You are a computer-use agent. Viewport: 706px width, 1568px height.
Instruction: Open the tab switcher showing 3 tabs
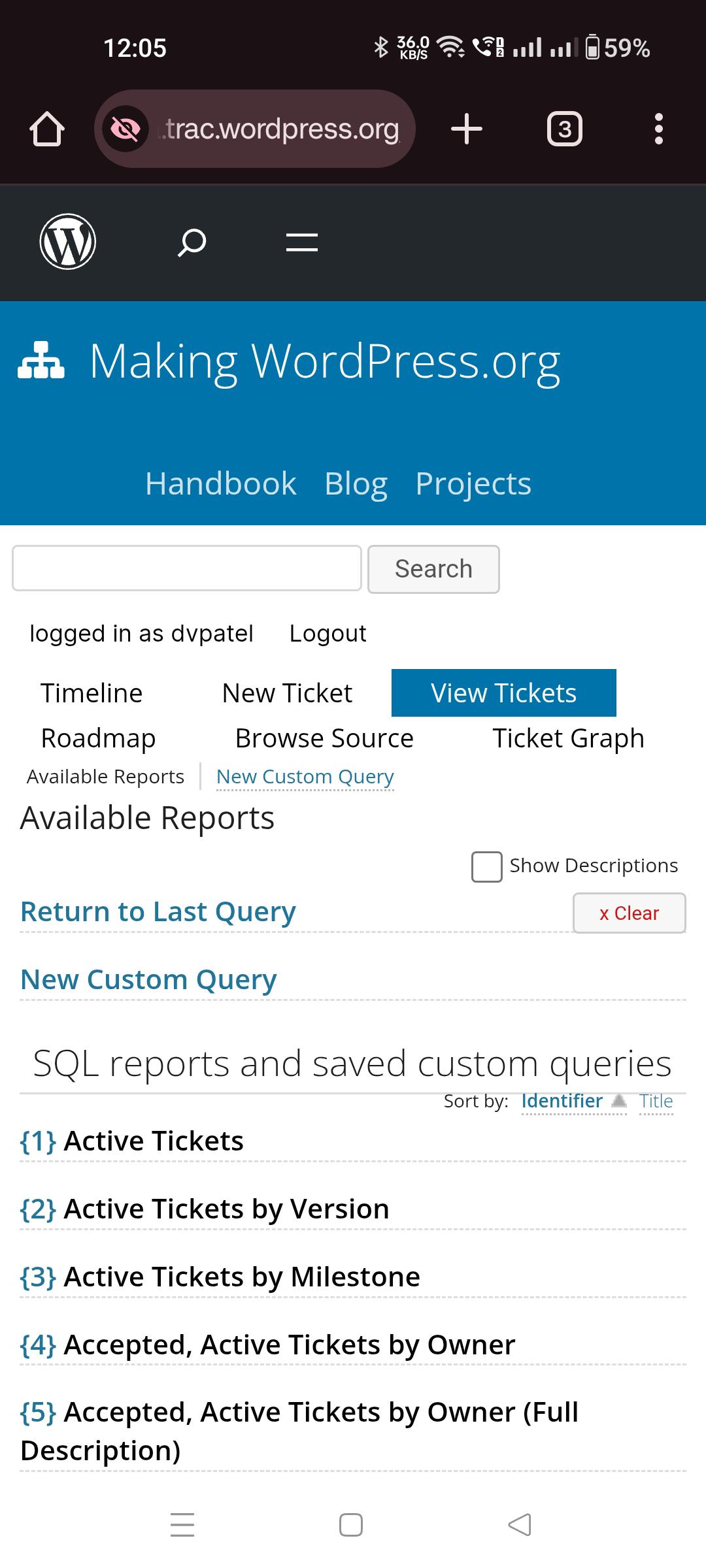565,129
